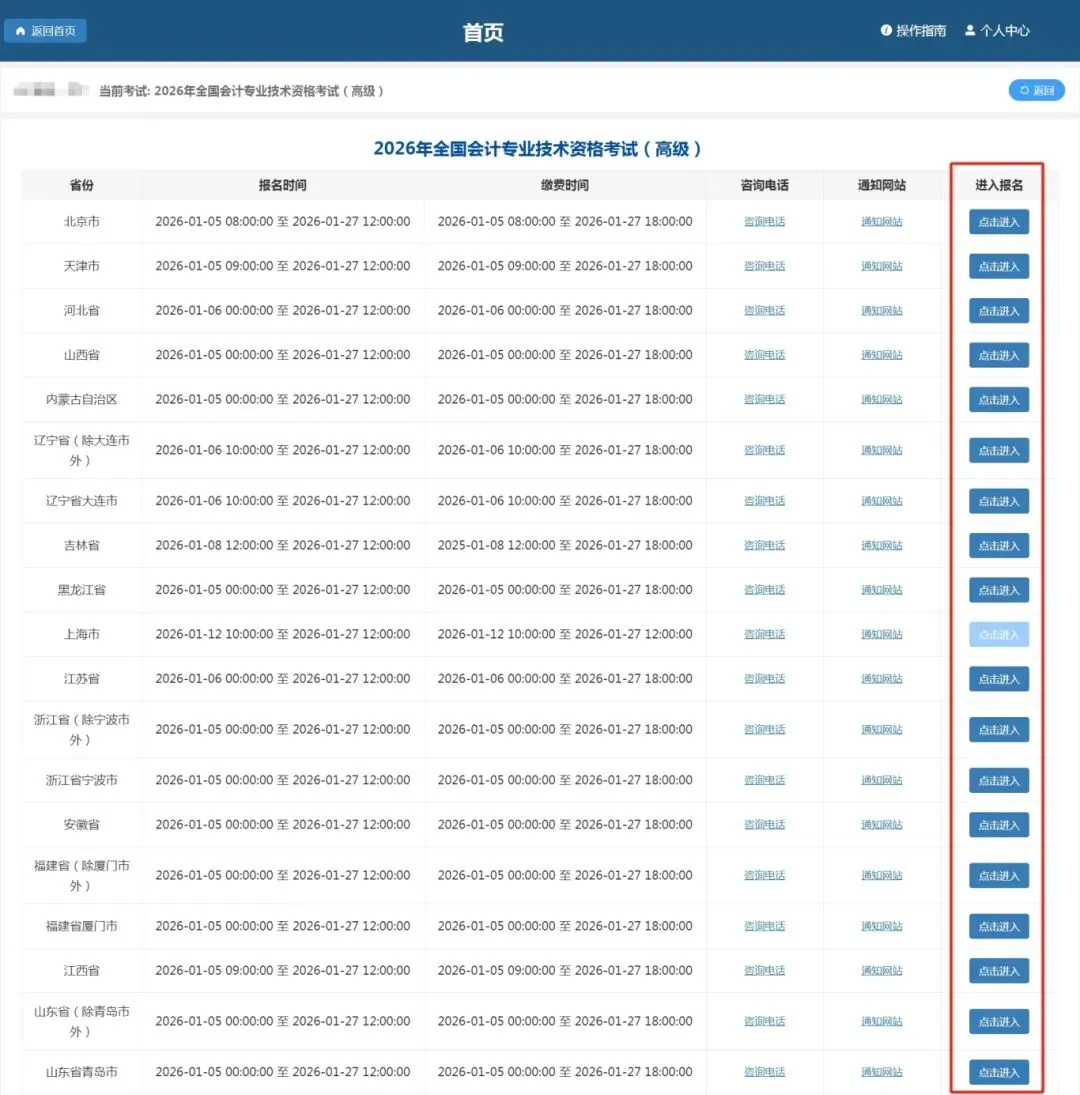Open 通知网站 link for 山东省青岛市
Image resolution: width=1080 pixels, height=1095 pixels.
coord(882,1072)
